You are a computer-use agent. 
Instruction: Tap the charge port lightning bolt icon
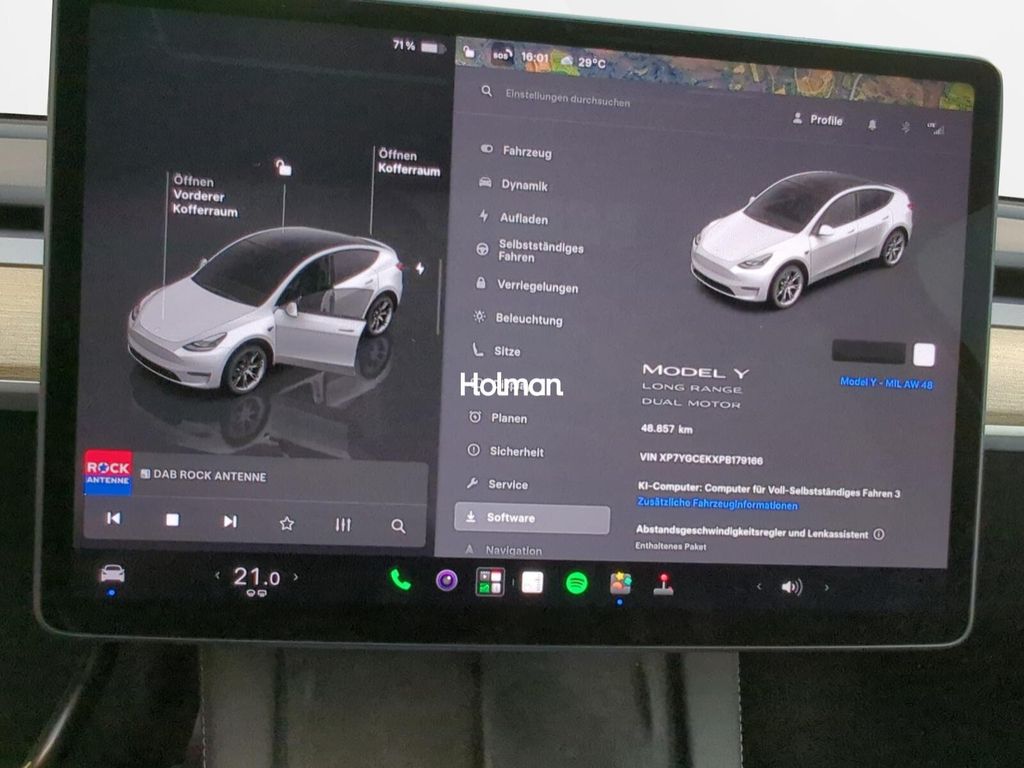(x=420, y=268)
